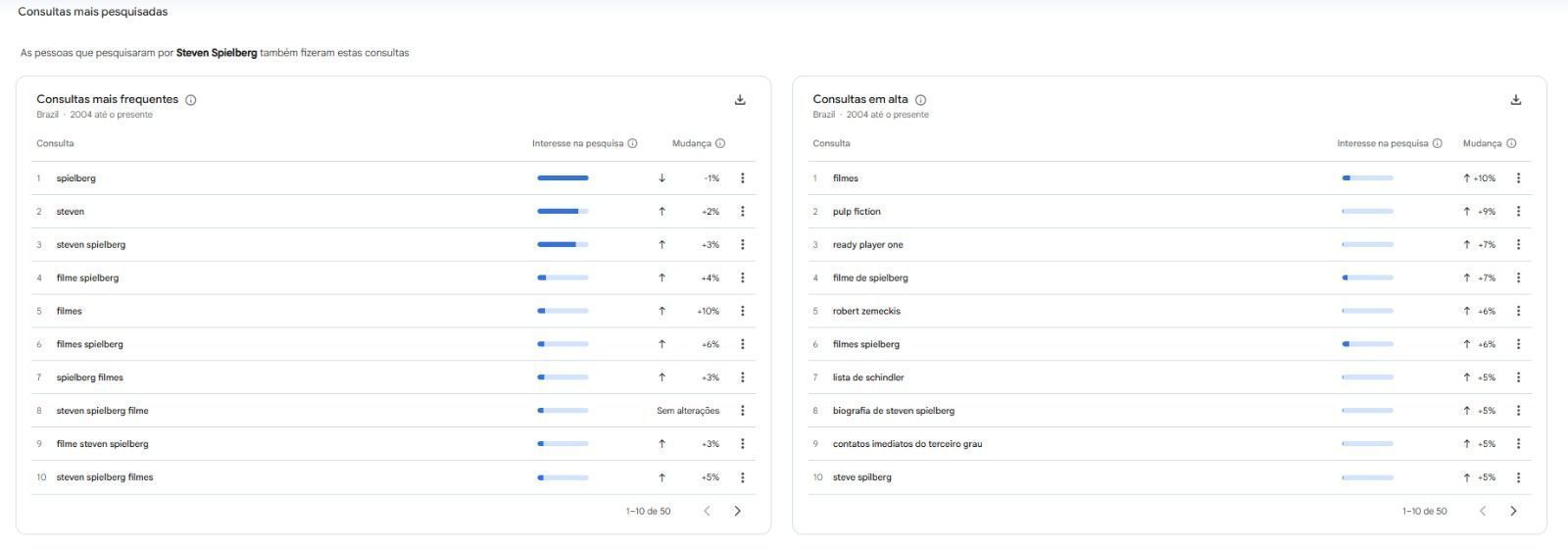Screen dimensions: 1568x550
Task: Open more options for filme spielberg row
Action: [x=742, y=278]
